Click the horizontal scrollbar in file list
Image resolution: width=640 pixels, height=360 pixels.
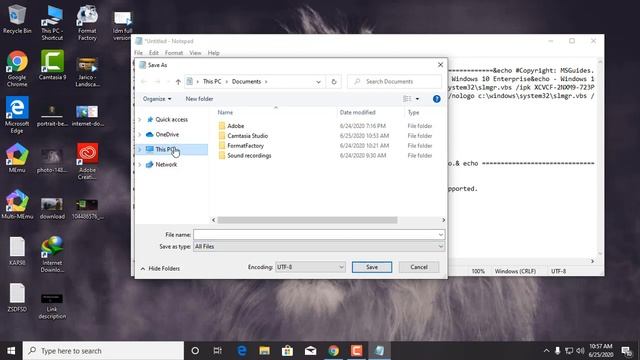[x=307, y=220]
